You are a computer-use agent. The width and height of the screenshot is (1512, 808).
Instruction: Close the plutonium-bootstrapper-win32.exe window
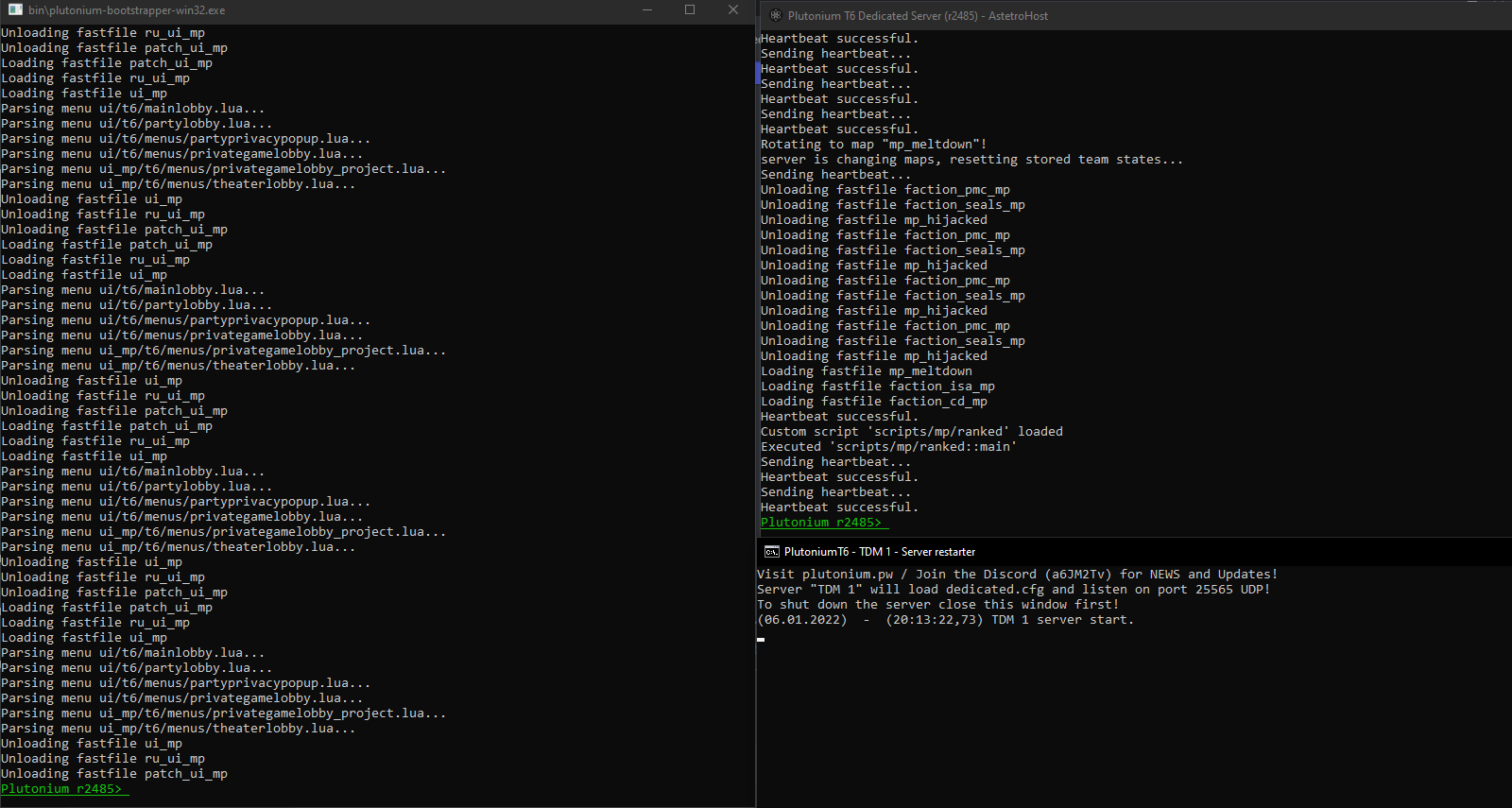click(x=733, y=9)
